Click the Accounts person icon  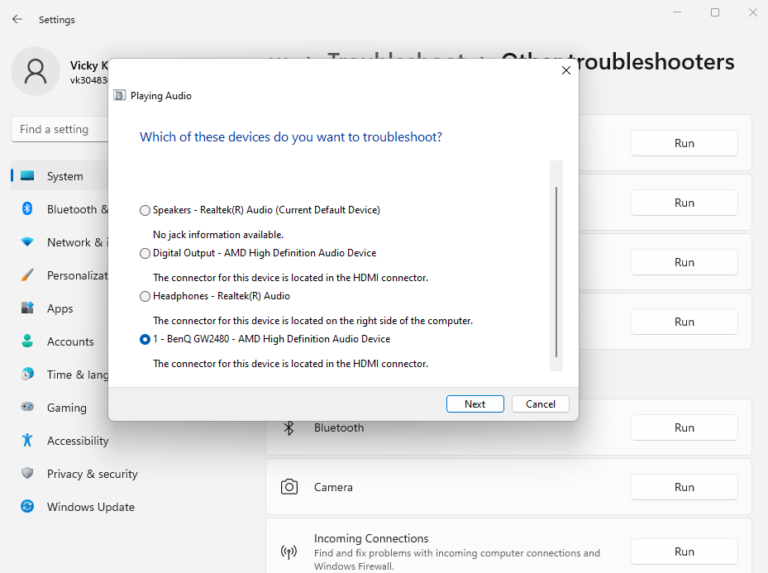click(x=27, y=342)
